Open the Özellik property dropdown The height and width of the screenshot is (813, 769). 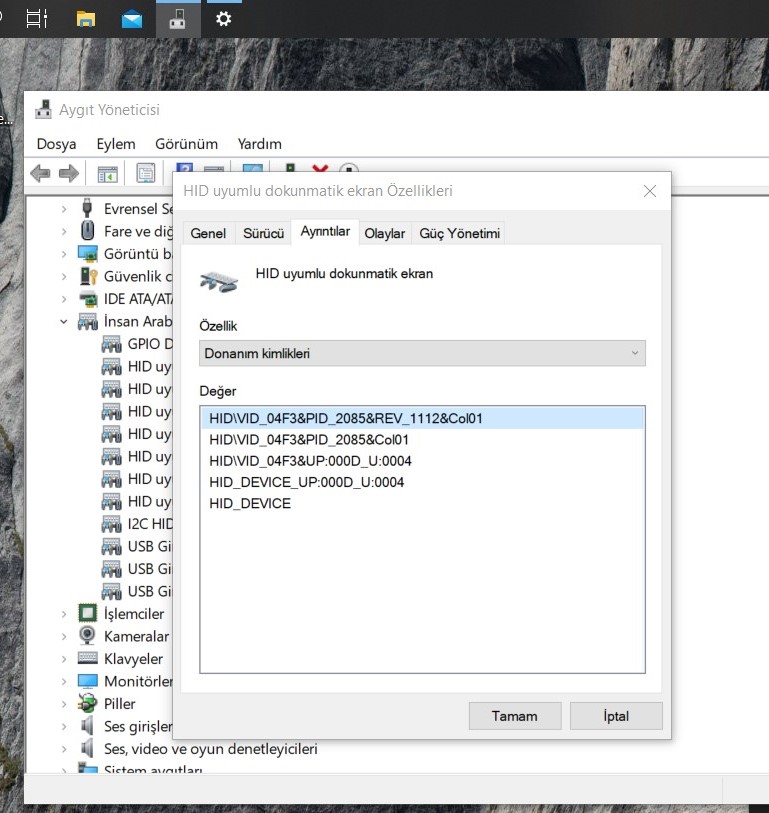422,353
